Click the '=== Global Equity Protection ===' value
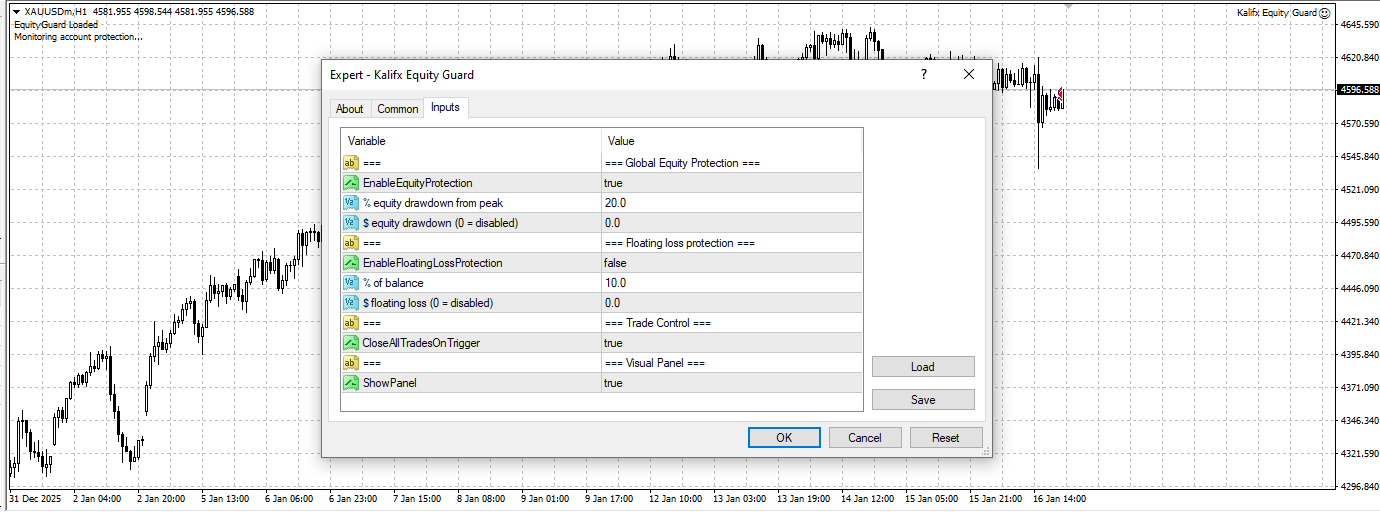The height and width of the screenshot is (512, 1380). point(682,163)
